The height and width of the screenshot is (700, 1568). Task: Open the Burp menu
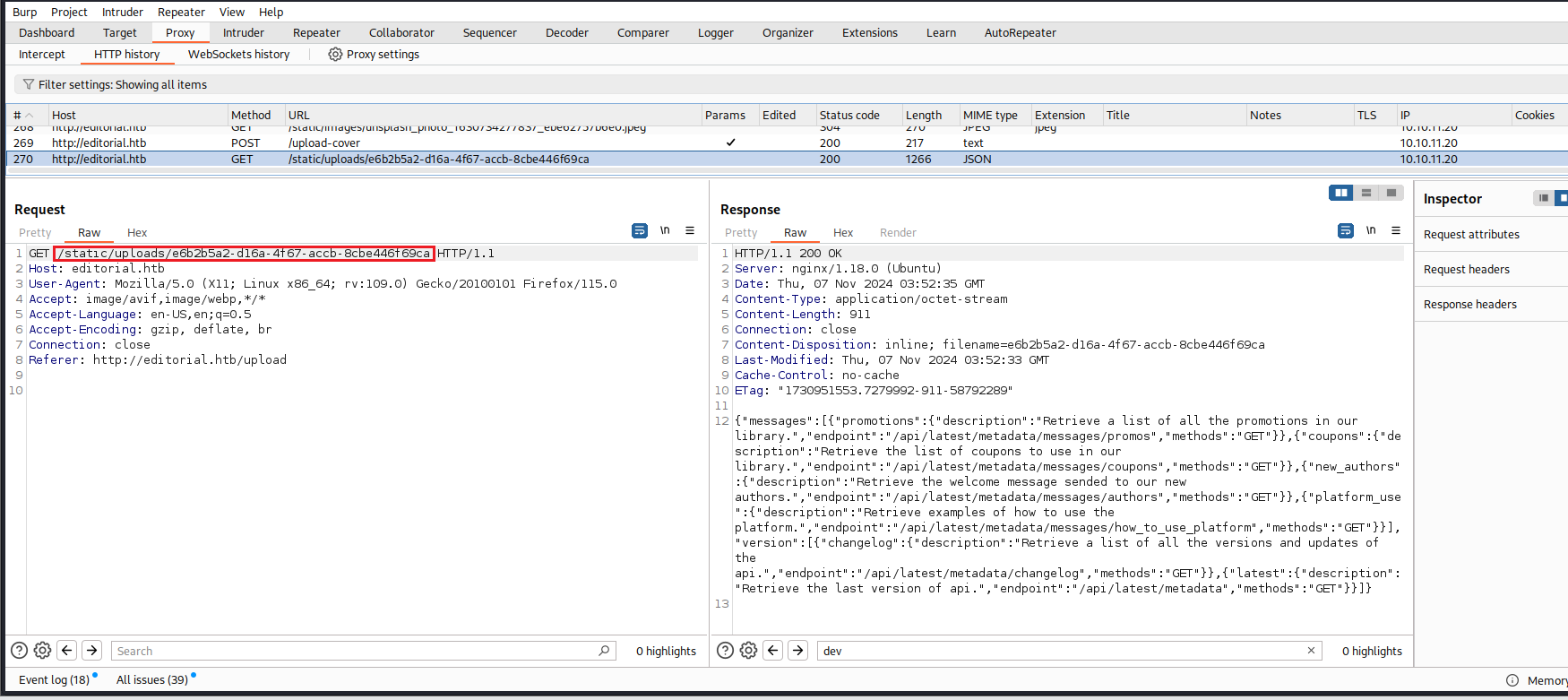pyautogui.click(x=25, y=12)
